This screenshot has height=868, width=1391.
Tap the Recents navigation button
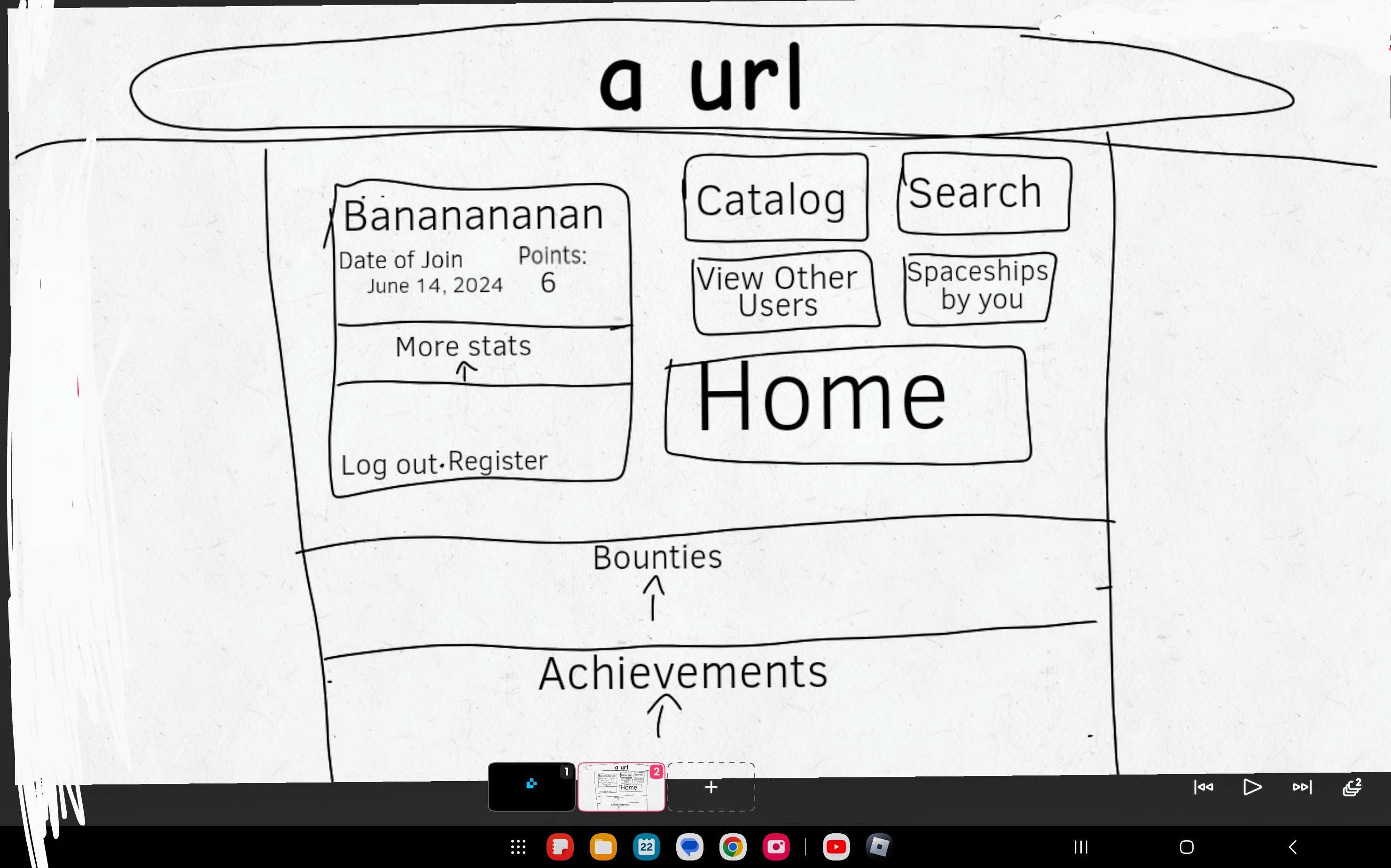pyautogui.click(x=1081, y=847)
